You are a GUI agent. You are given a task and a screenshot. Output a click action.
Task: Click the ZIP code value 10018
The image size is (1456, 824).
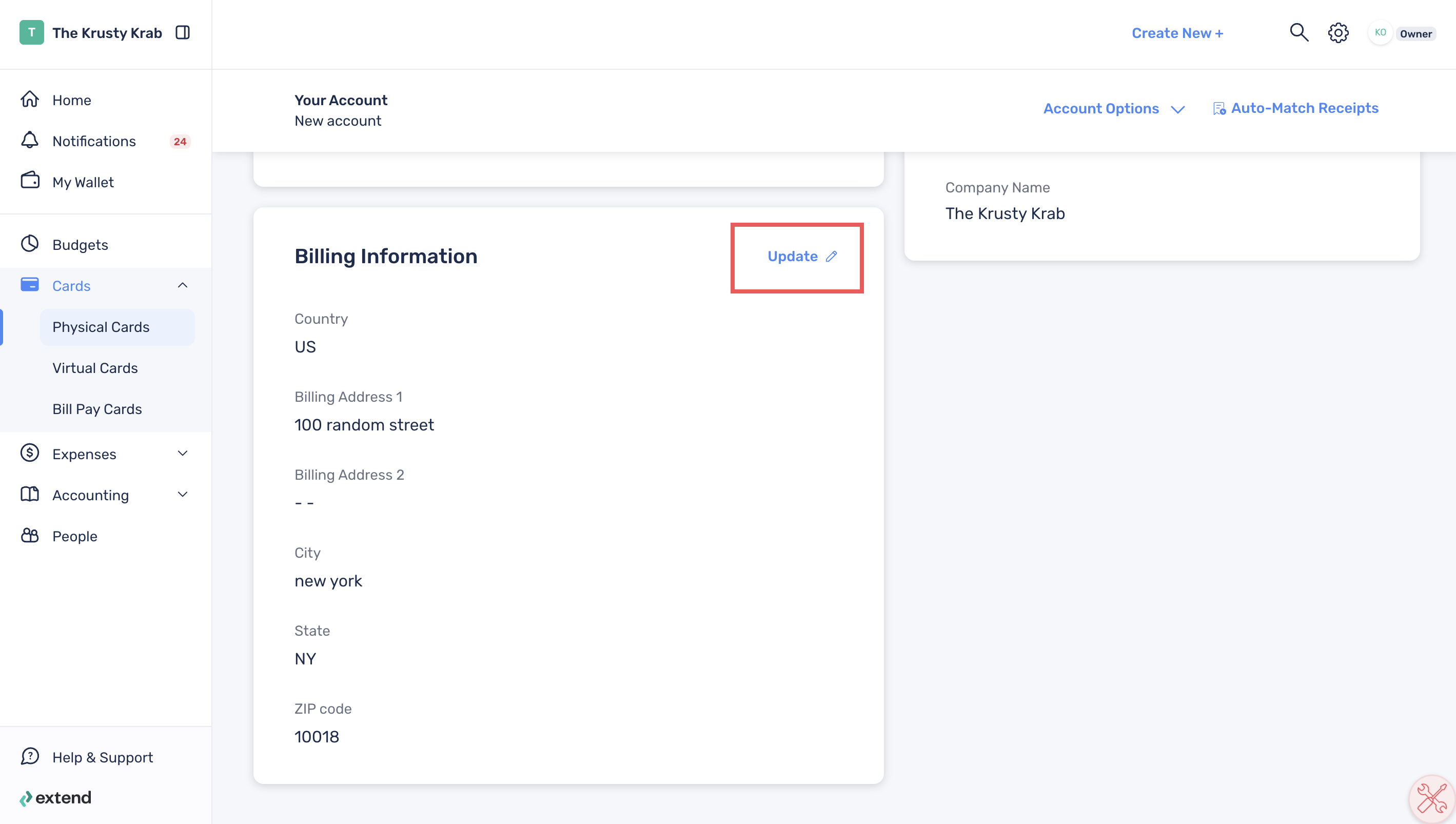pos(317,737)
